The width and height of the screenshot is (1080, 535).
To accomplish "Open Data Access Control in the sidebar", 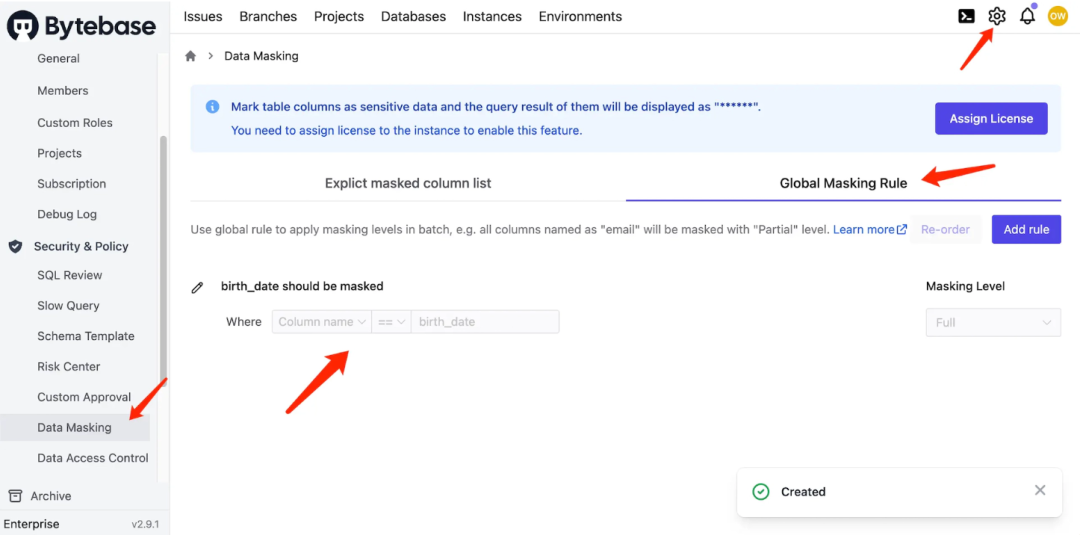I will (93, 458).
